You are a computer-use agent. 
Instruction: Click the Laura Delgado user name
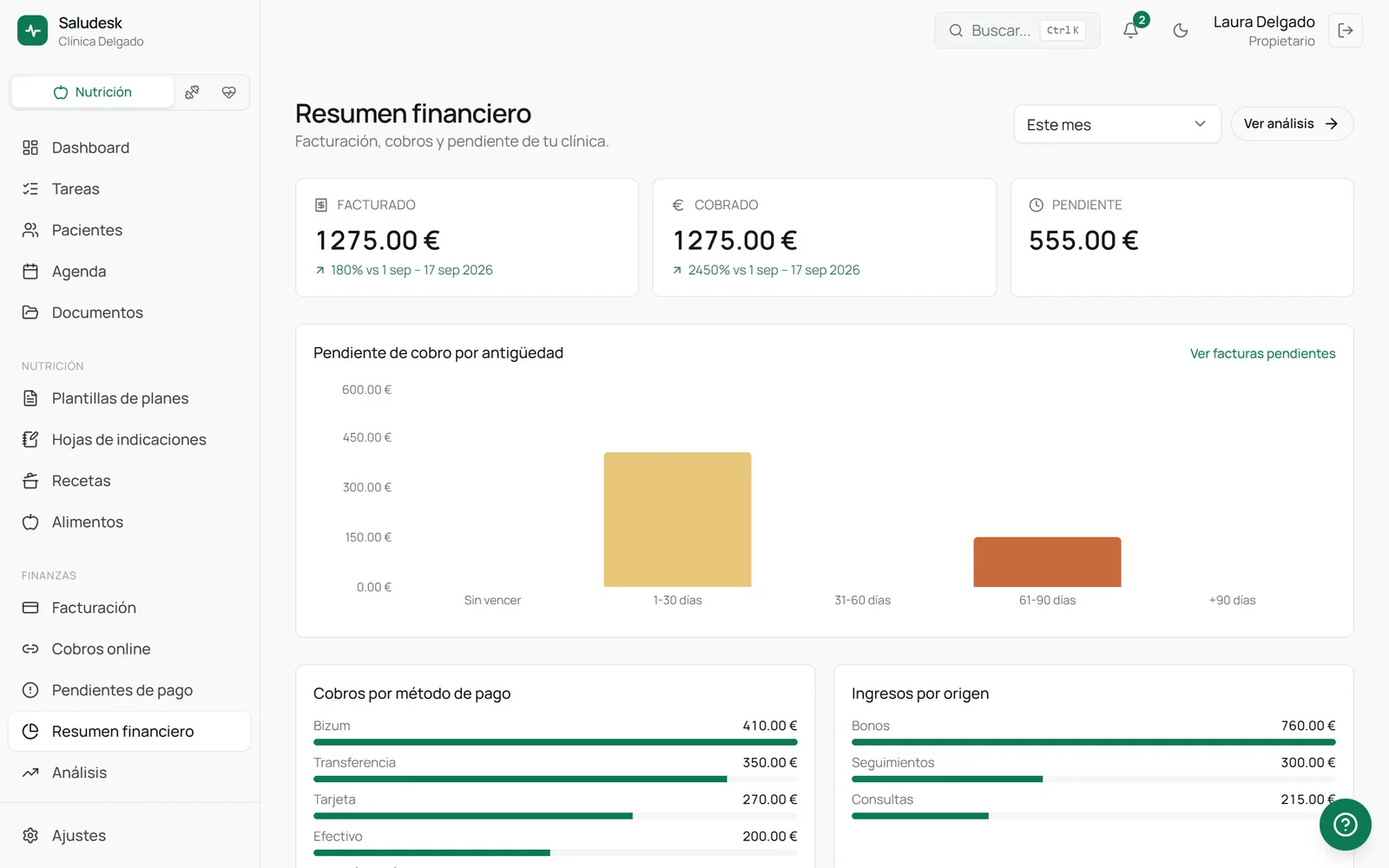tap(1263, 22)
